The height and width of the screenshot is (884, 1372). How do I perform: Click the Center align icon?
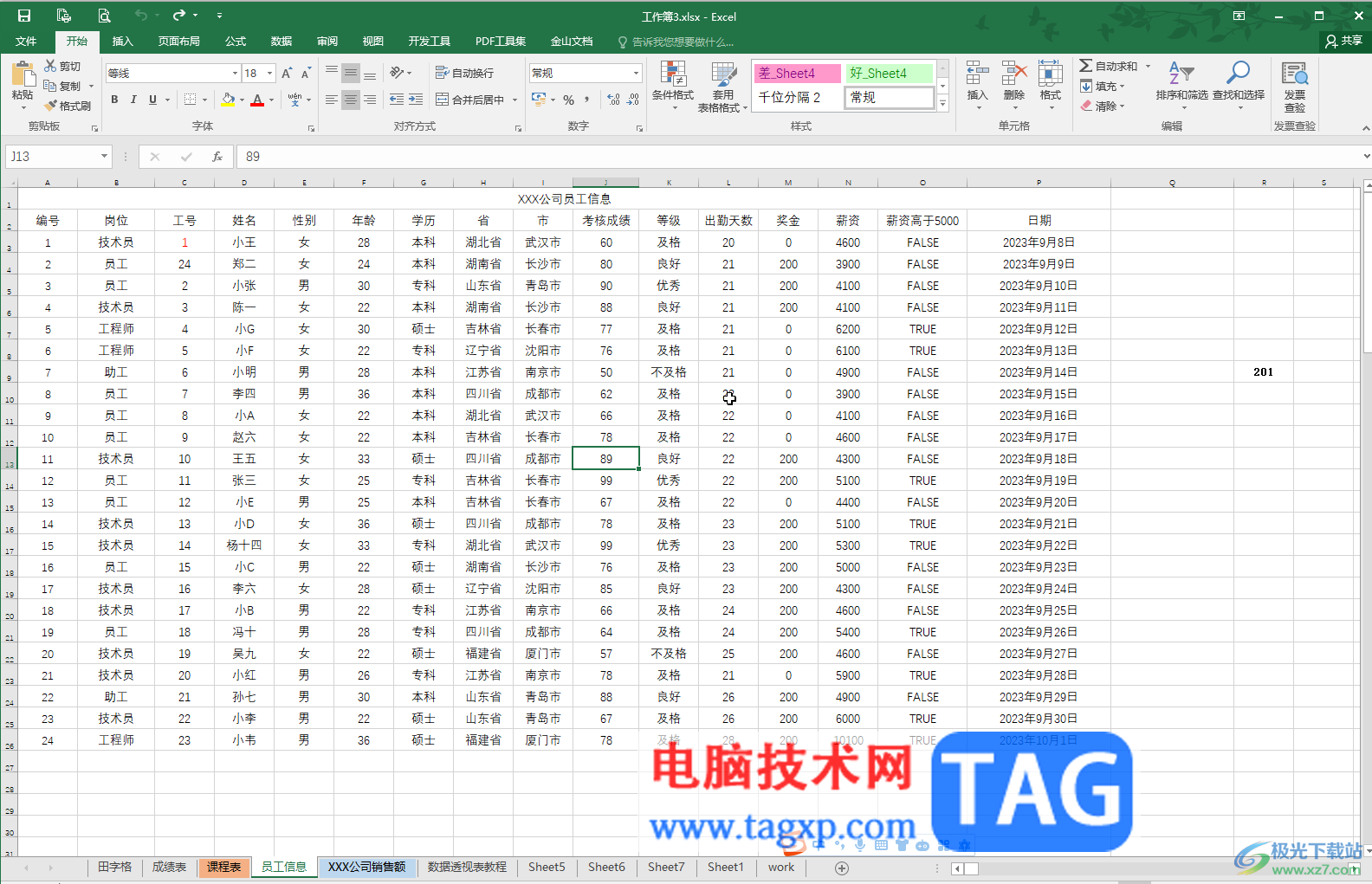pos(351,100)
